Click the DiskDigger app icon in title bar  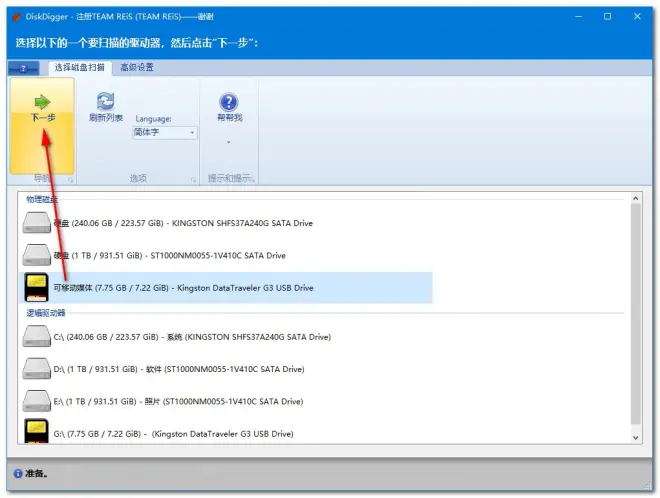click(x=17, y=17)
